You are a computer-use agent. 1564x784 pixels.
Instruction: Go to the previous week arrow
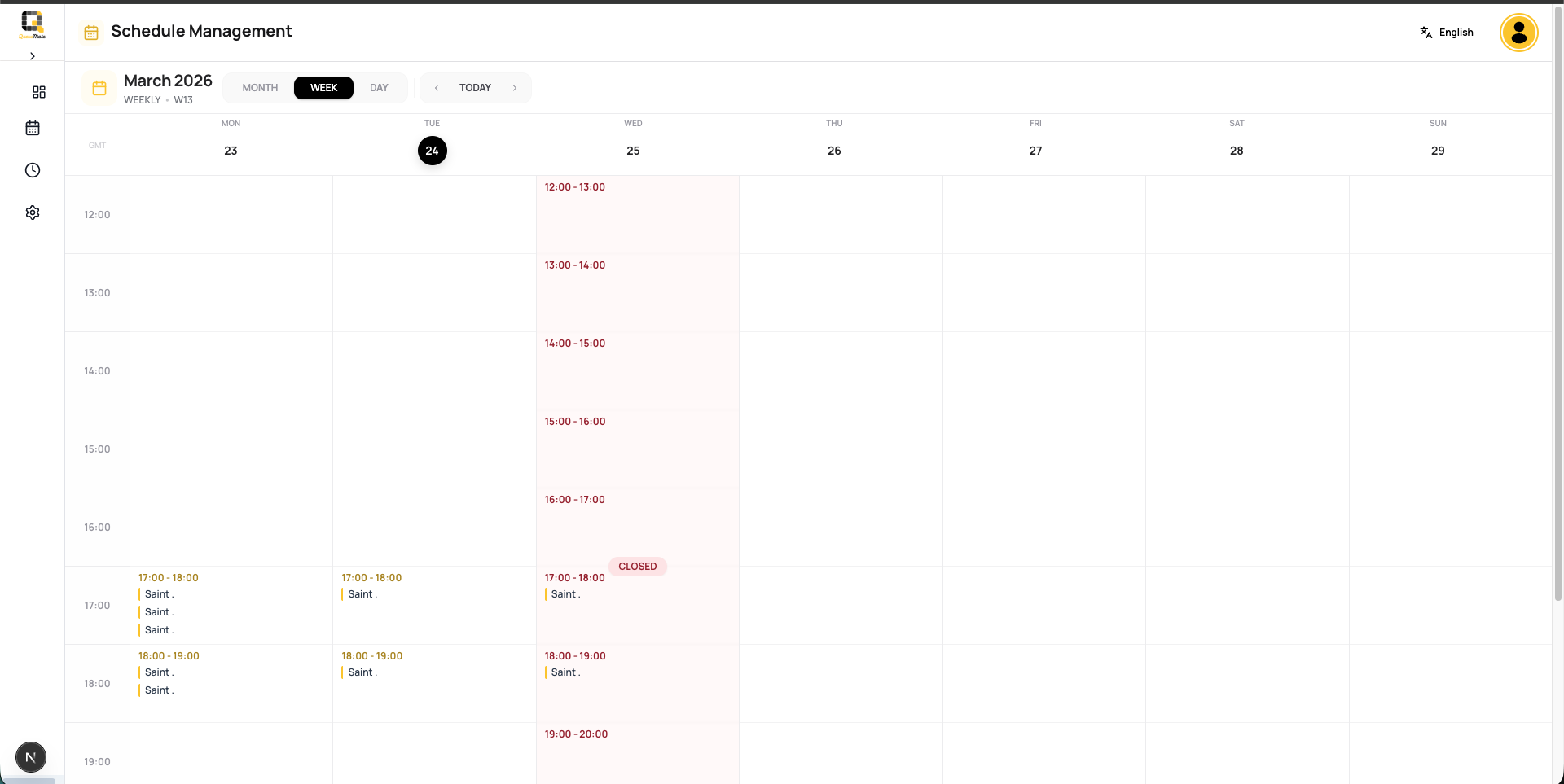[437, 88]
